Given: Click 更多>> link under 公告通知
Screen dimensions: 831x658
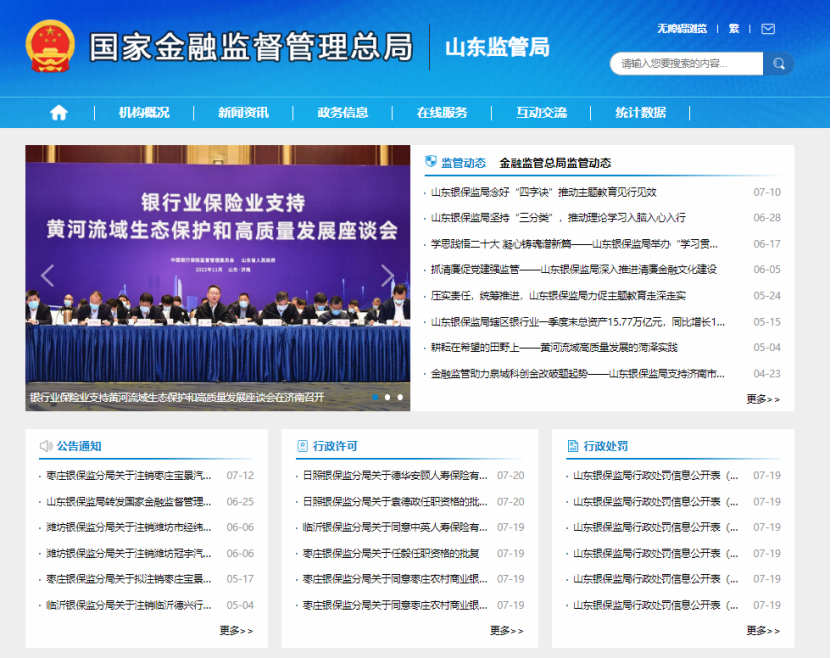Looking at the screenshot, I should point(235,629).
